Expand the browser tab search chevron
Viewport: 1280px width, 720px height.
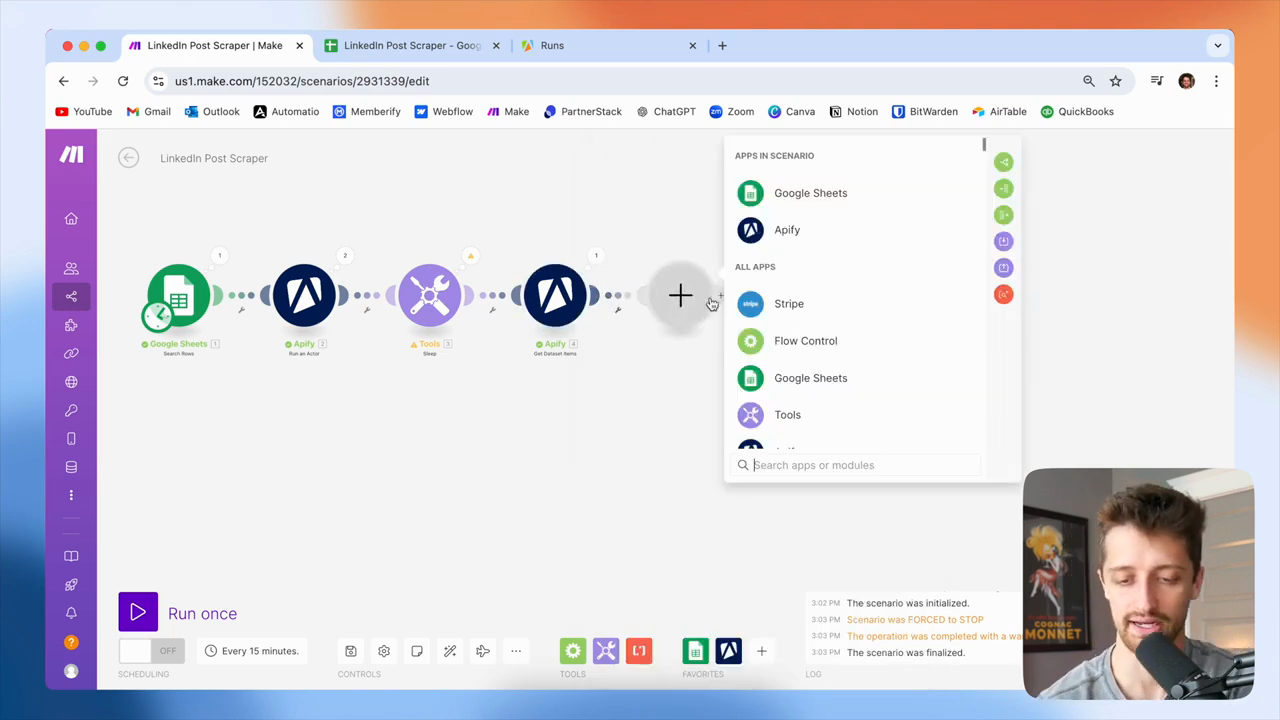point(1218,45)
